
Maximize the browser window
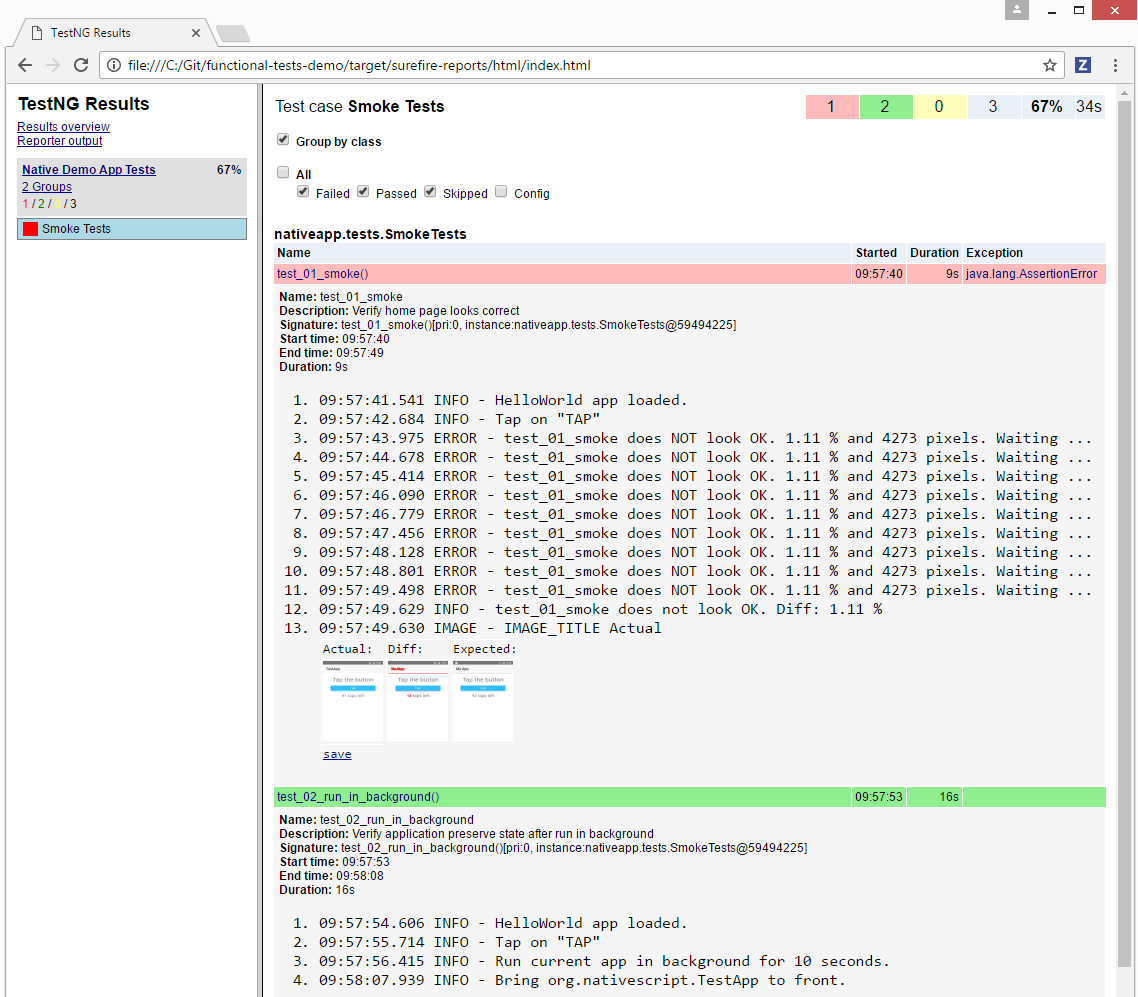click(1079, 10)
